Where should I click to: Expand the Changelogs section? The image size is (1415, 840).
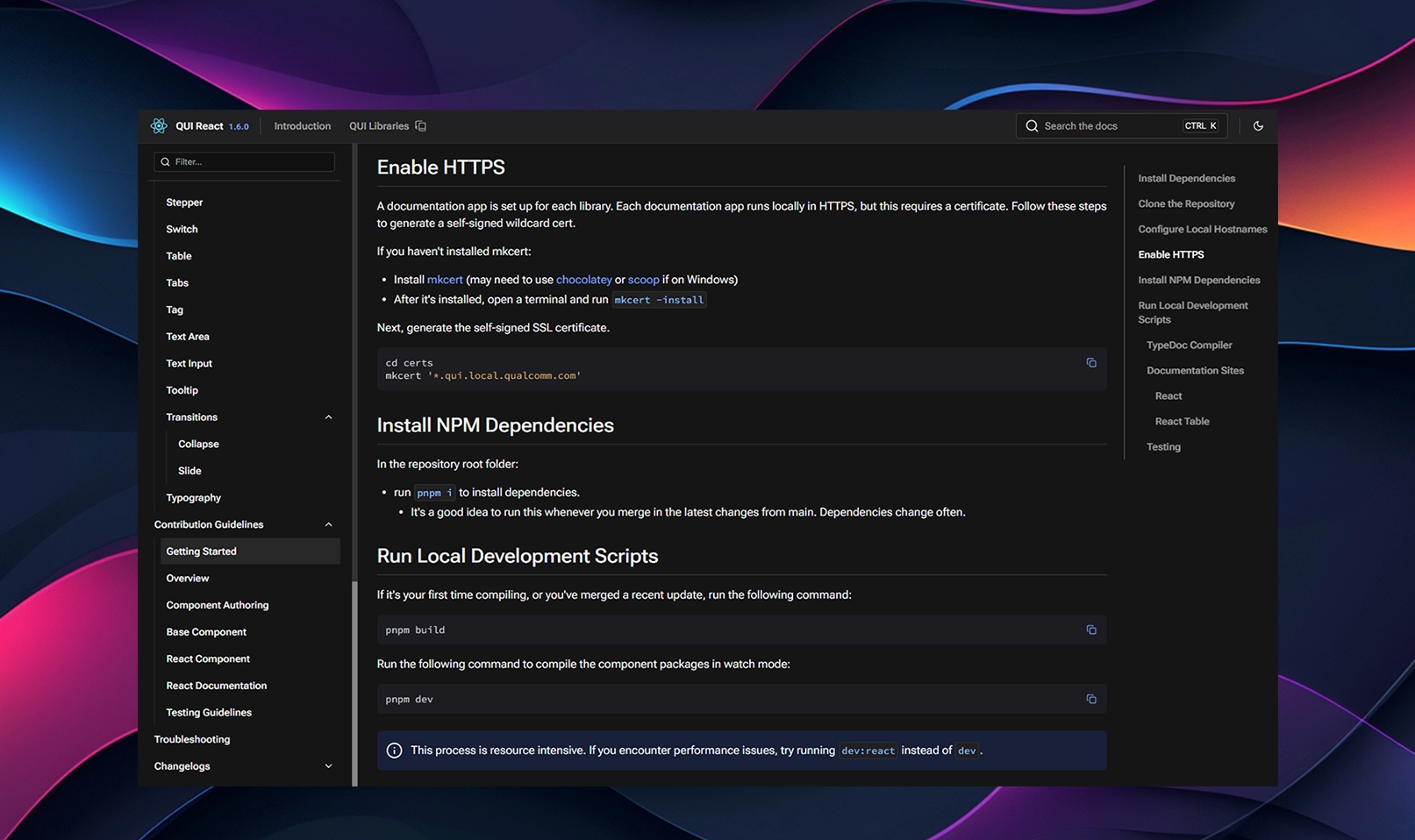click(x=328, y=766)
